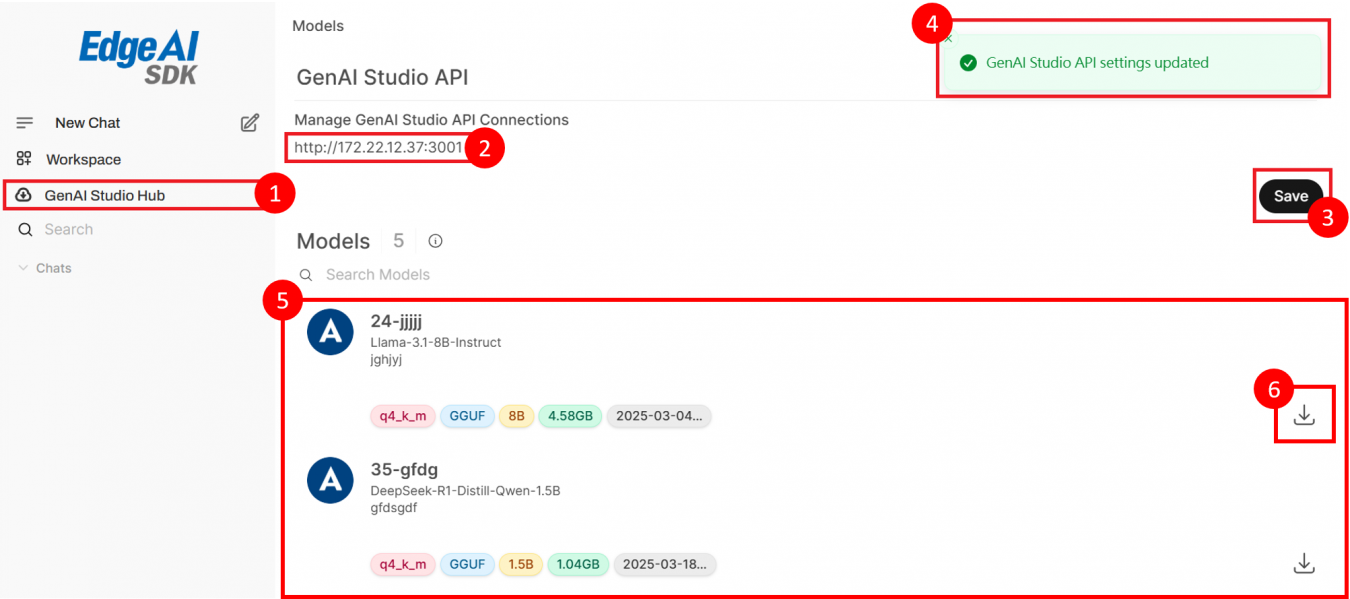Click the GGUF tag on 35-gfdg

(x=467, y=564)
